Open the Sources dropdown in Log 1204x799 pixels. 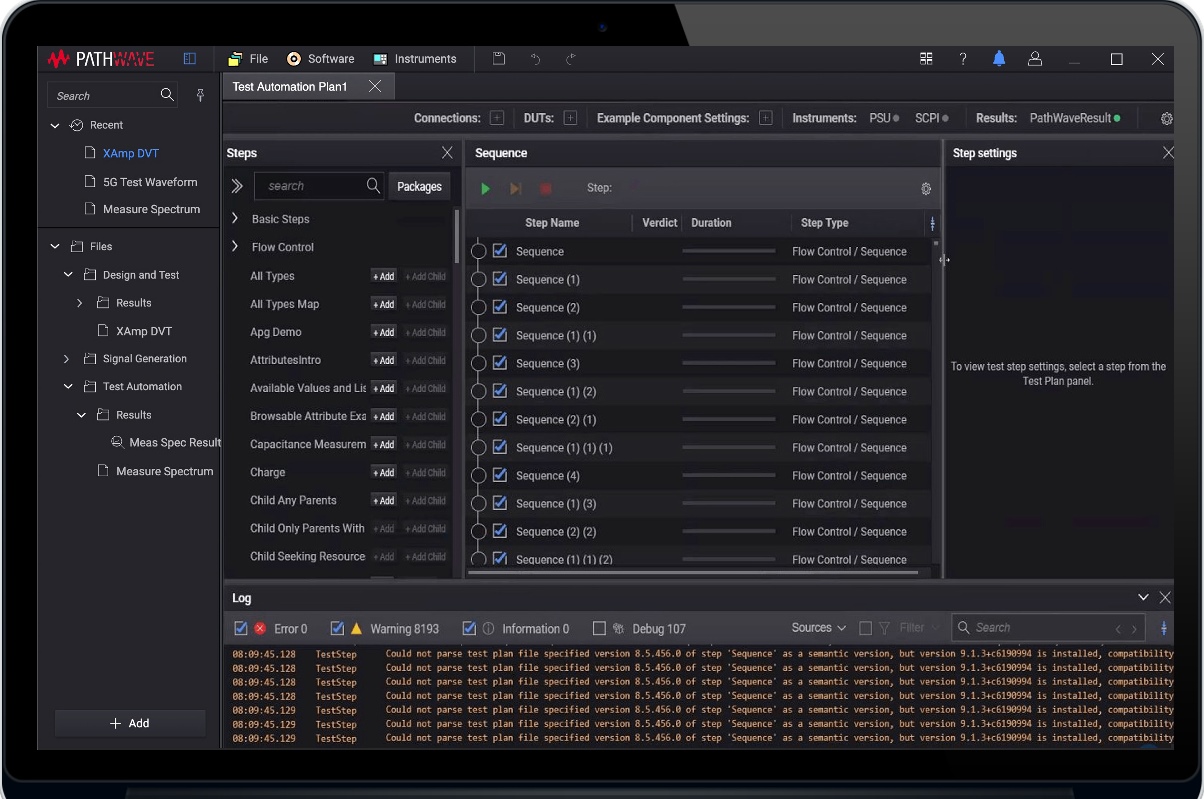pos(818,628)
